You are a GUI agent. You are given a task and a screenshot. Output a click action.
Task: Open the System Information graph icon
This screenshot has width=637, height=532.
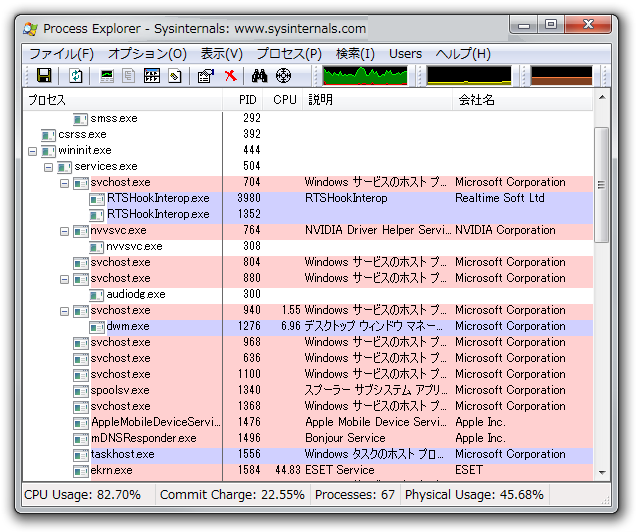click(107, 76)
